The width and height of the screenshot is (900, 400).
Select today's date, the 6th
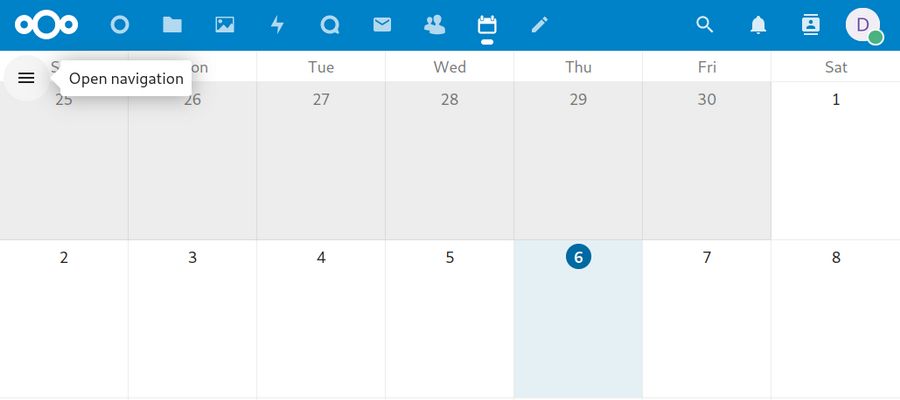[x=578, y=257]
